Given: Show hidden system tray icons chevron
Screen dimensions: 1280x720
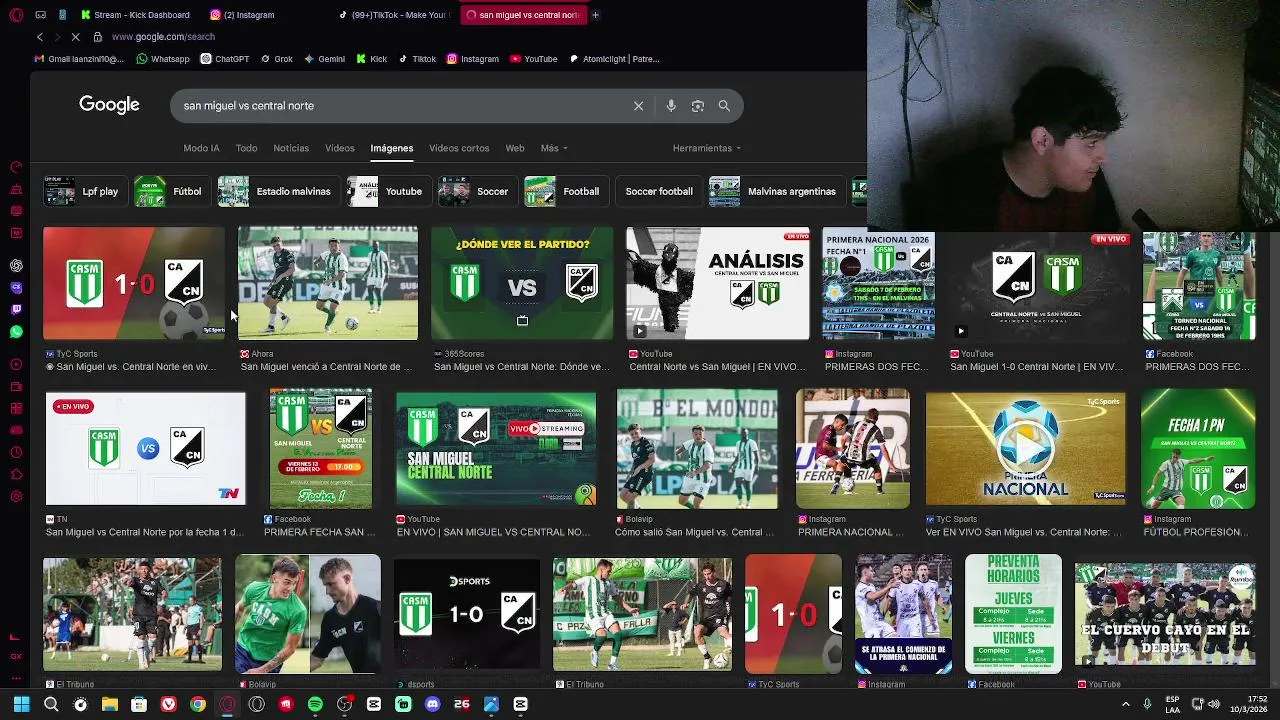Looking at the screenshot, I should pos(1126,704).
